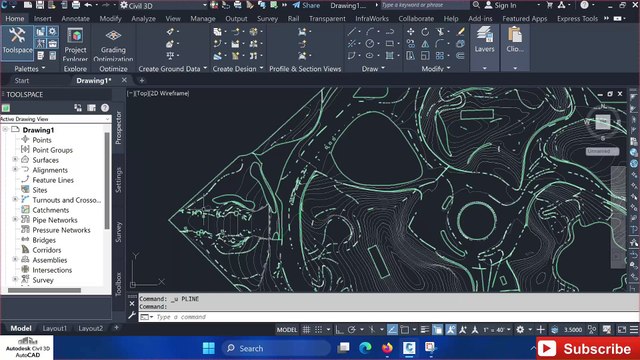Select Catchments tree item
The height and width of the screenshot is (360, 640).
[x=51, y=210]
